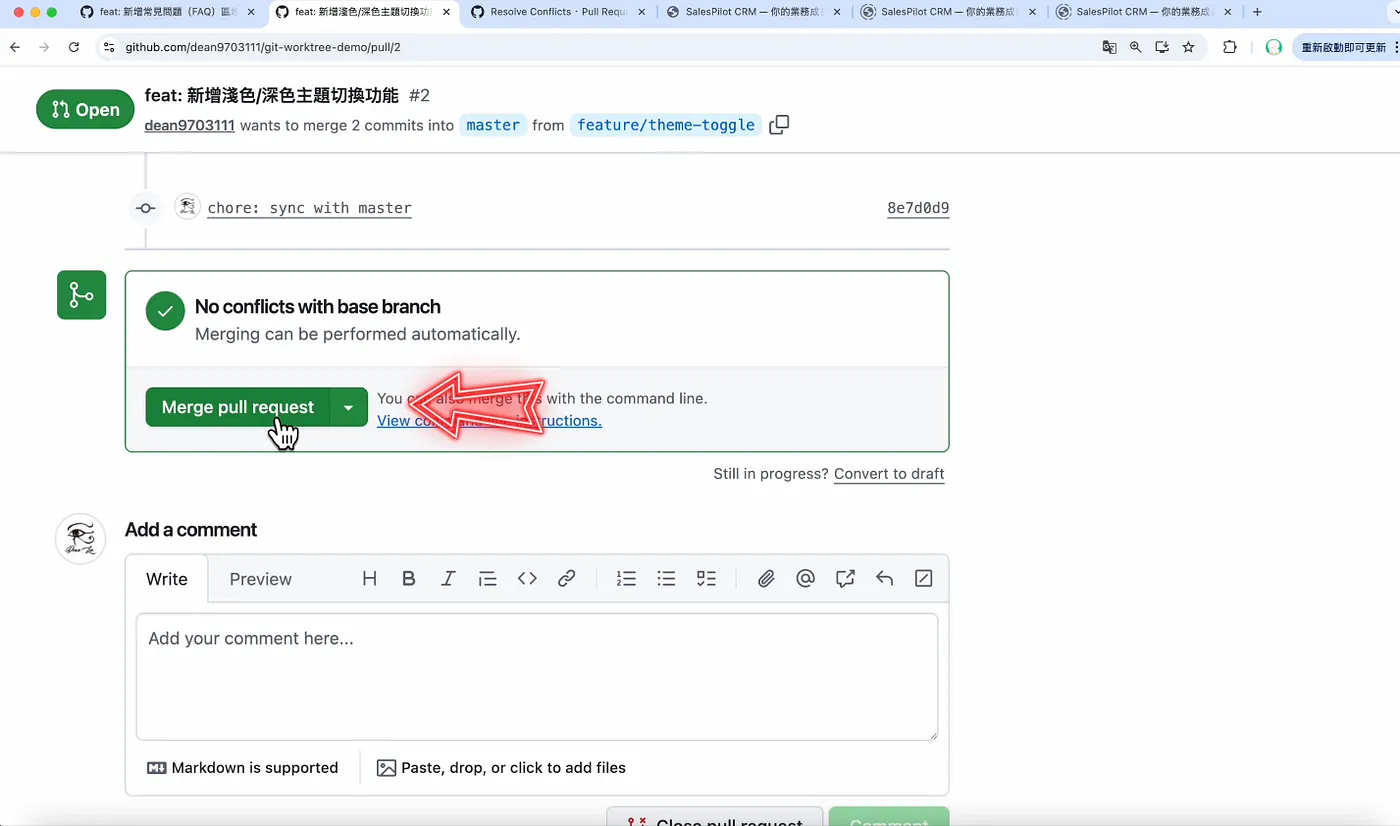This screenshot has height=826, width=1400.
Task: Insert a bulleted list
Action: (x=666, y=578)
